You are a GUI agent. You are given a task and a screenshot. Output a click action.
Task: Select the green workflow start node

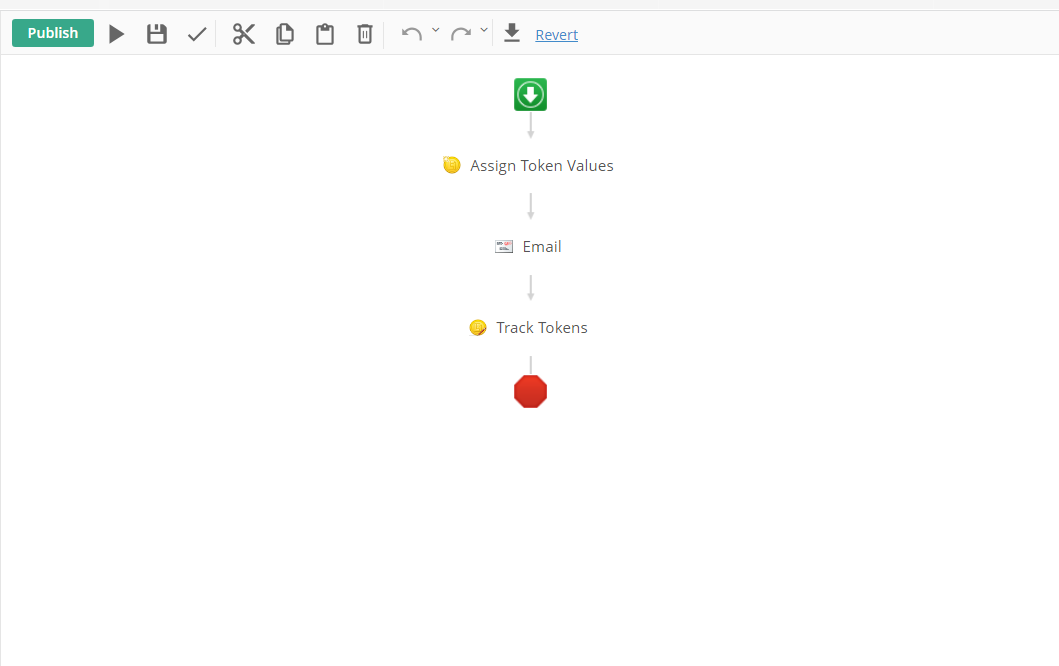[530, 95]
